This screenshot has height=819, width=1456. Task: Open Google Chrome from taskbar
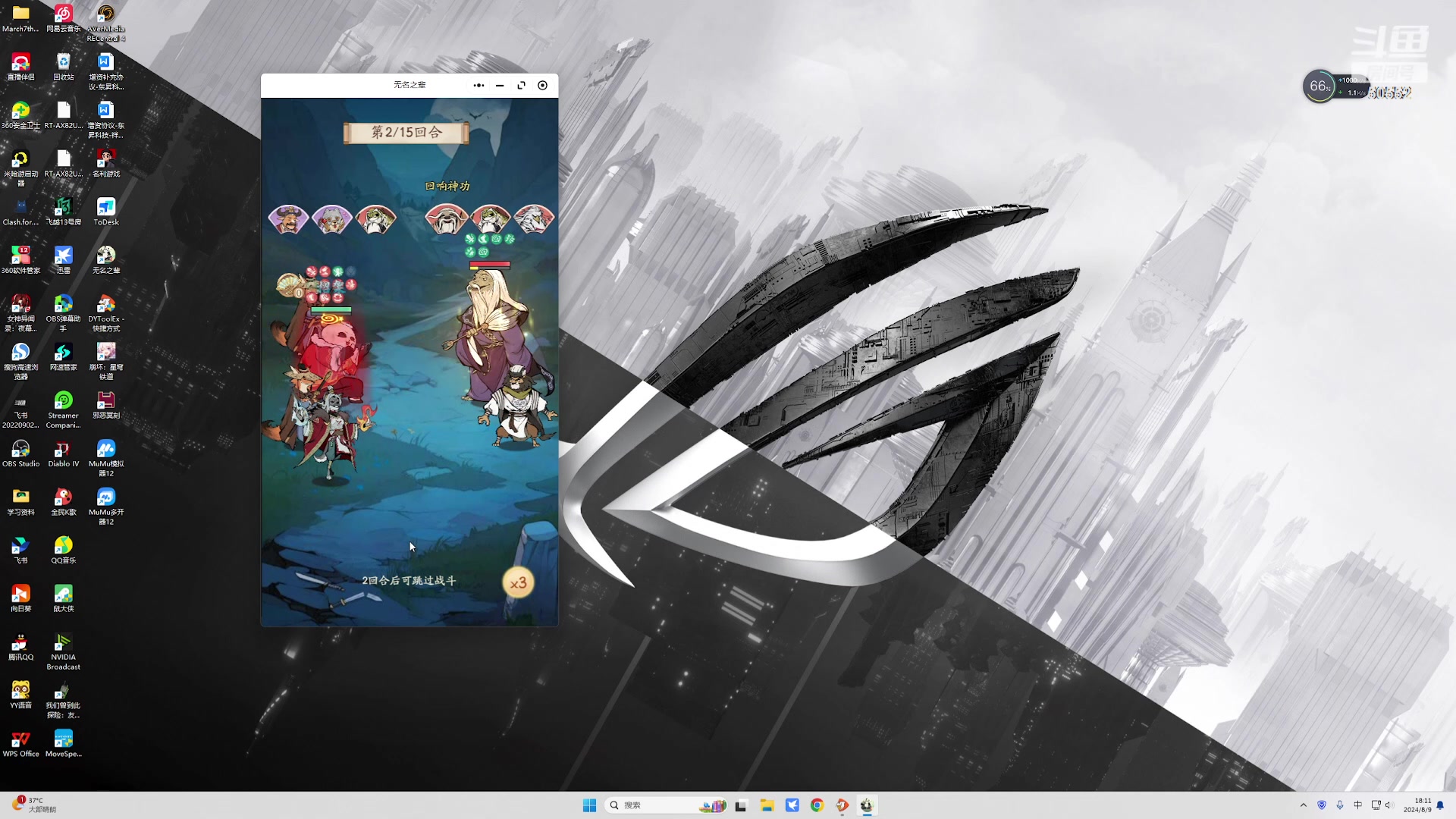coord(817,805)
